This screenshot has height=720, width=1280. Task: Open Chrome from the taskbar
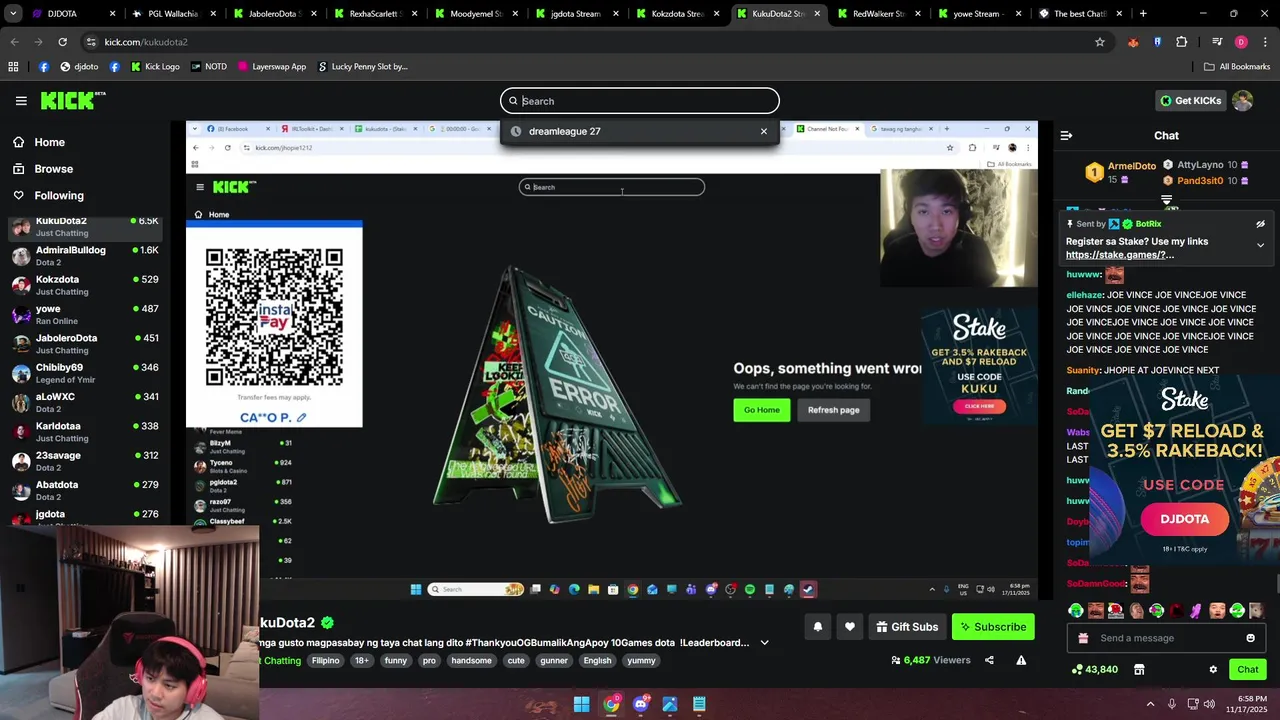[611, 704]
